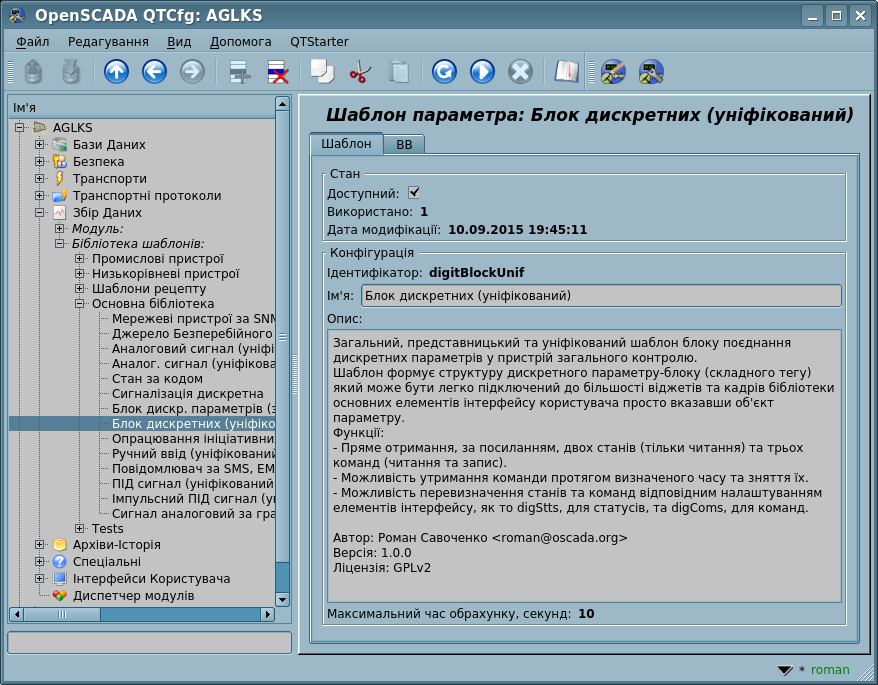
Task: Click the Add item toolbar icon
Action: click(x=239, y=72)
